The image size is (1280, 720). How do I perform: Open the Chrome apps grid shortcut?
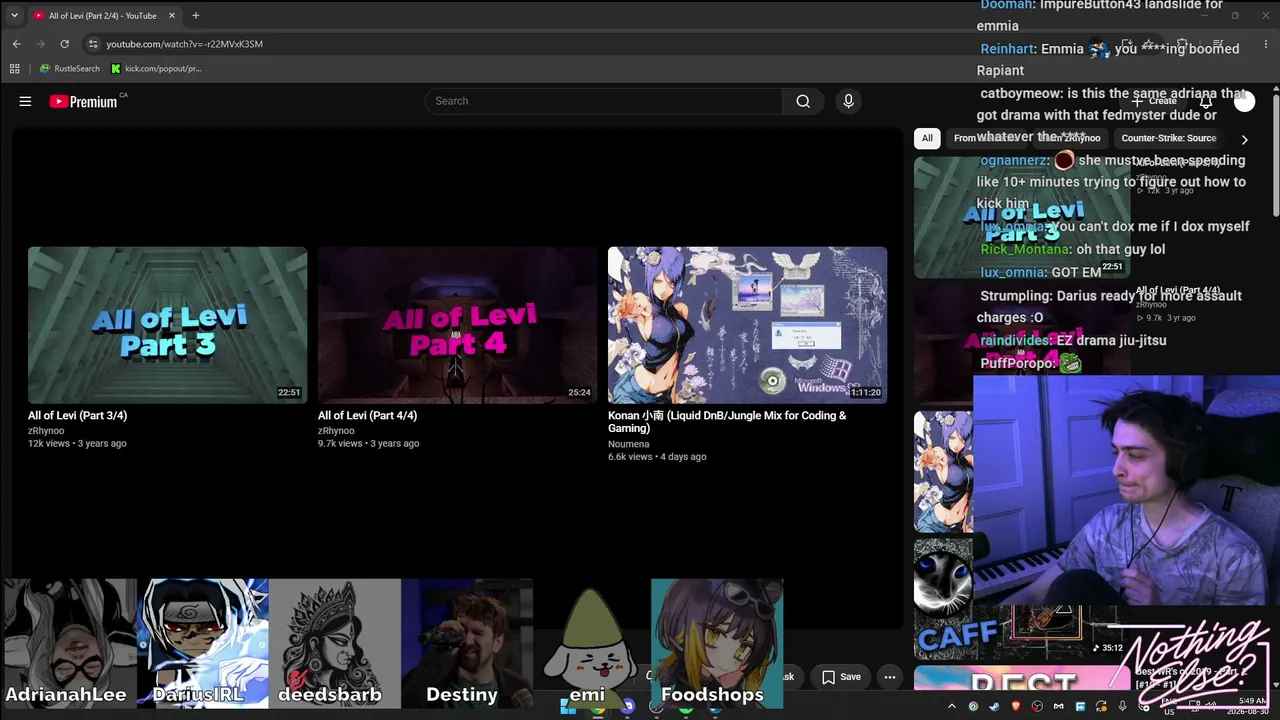14,69
